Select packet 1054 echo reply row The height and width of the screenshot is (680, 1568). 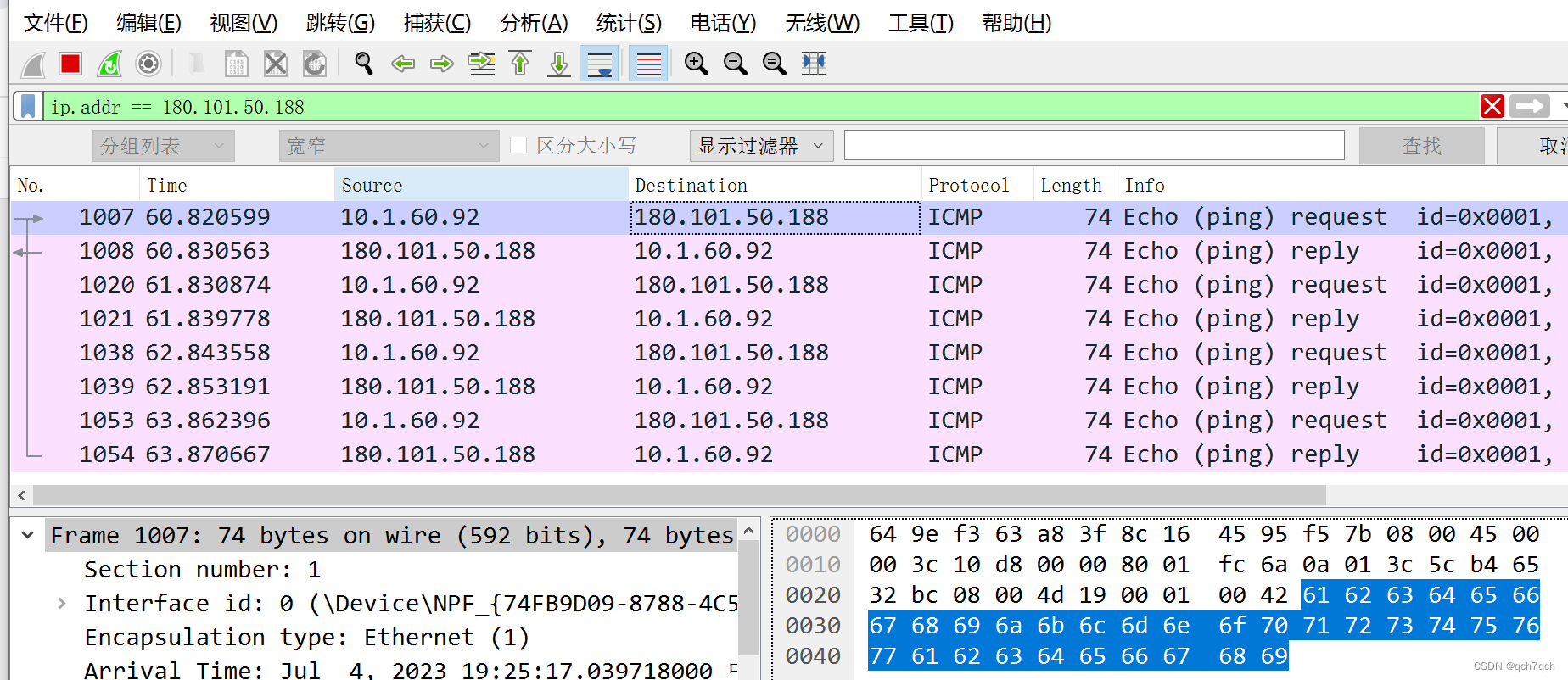(789, 454)
